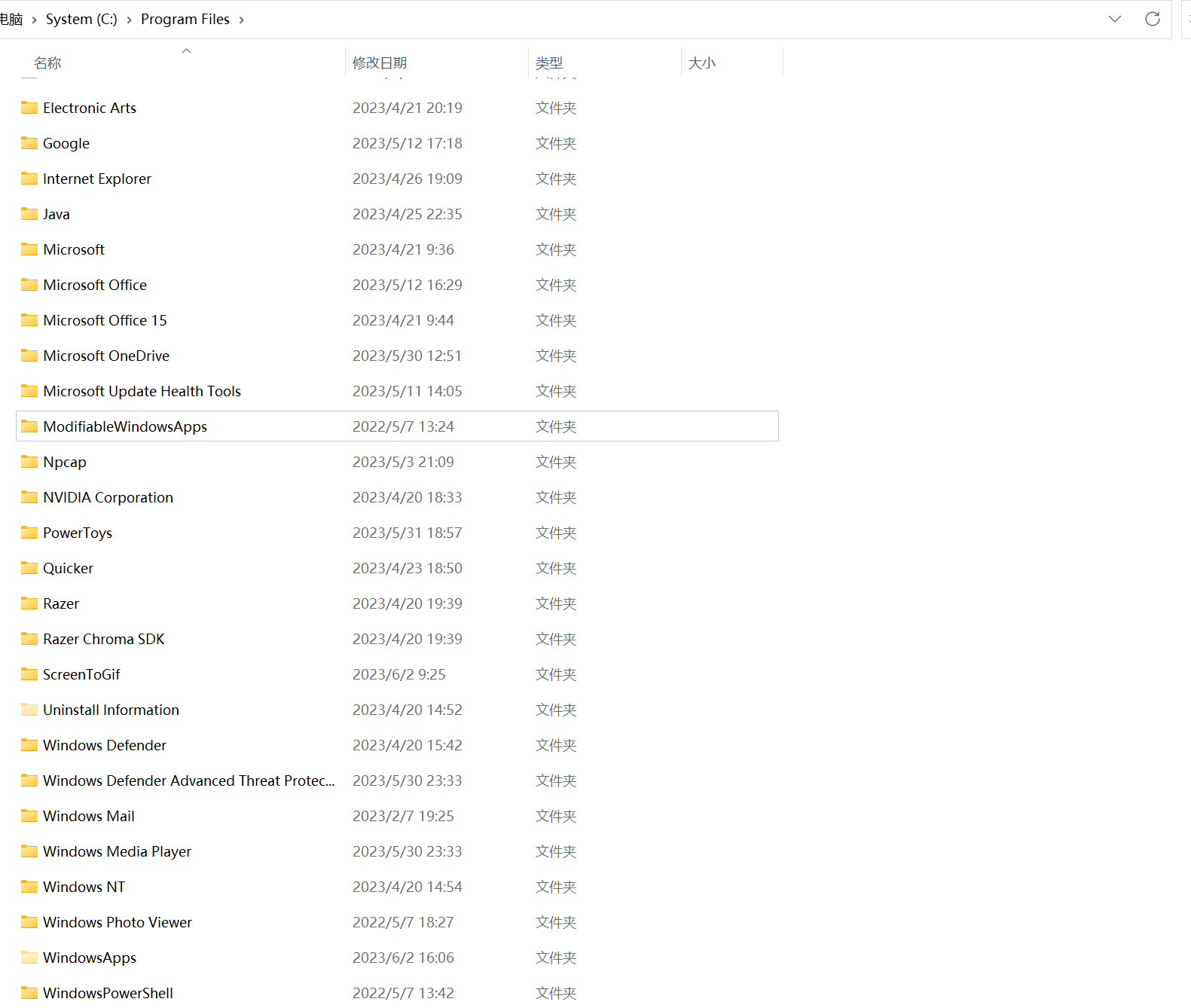Sort by 修改日期 column header
The width and height of the screenshot is (1191, 1008).
coord(380,63)
